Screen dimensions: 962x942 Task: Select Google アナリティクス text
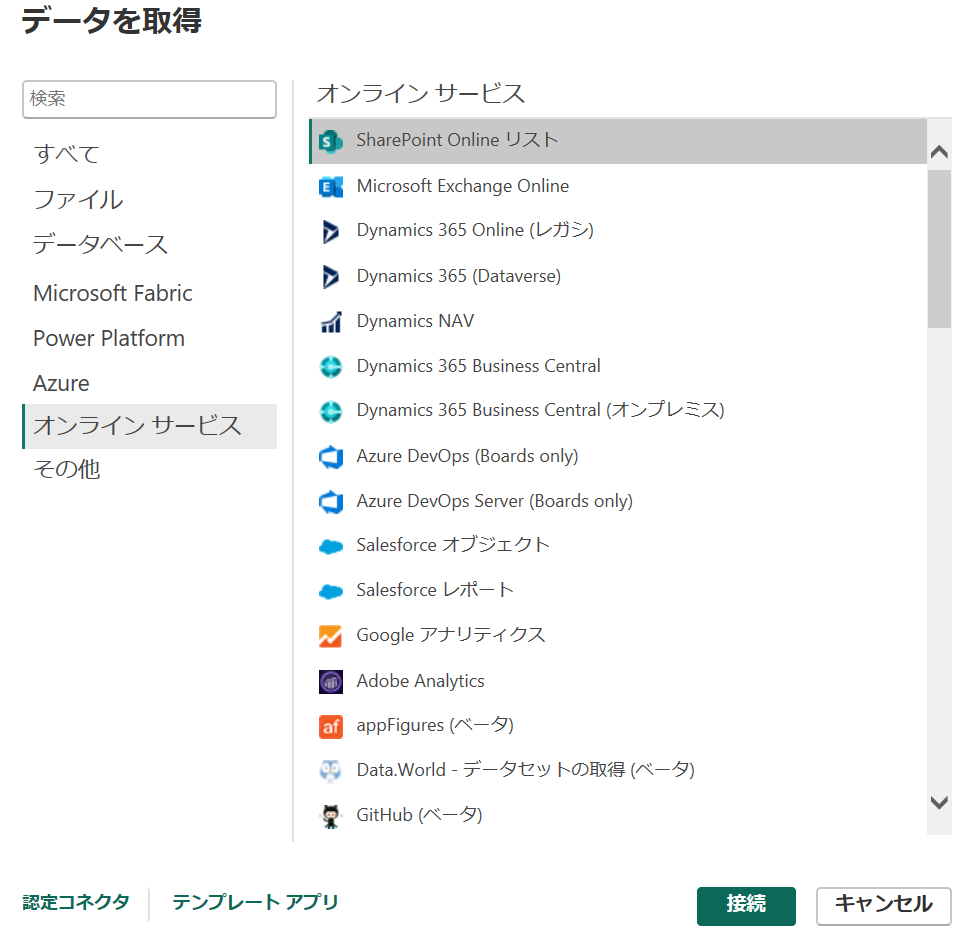point(451,635)
